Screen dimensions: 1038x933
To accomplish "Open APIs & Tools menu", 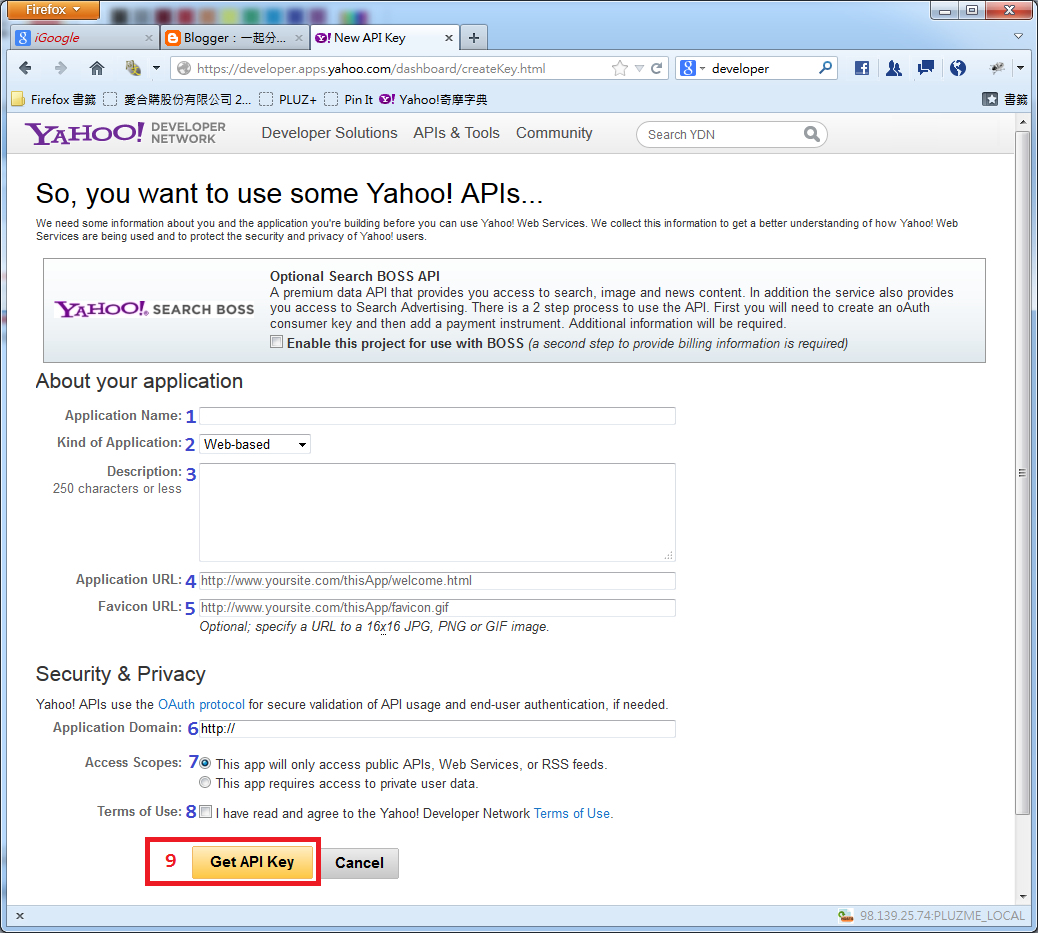I will (x=456, y=133).
